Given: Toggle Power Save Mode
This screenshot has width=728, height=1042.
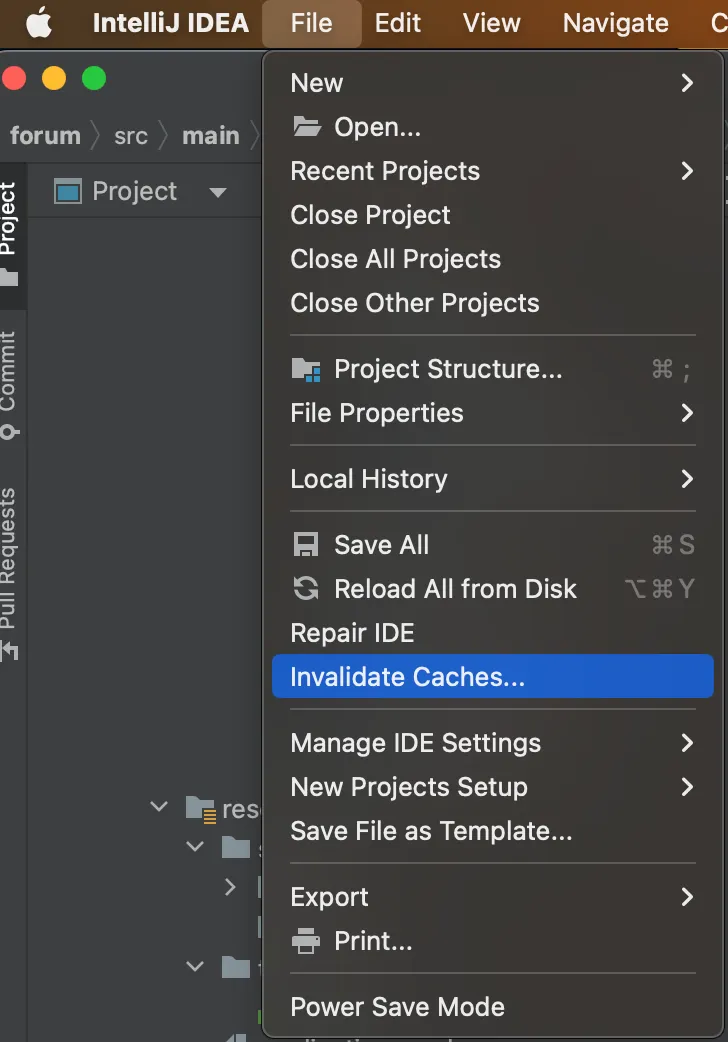Looking at the screenshot, I should pos(397,1007).
